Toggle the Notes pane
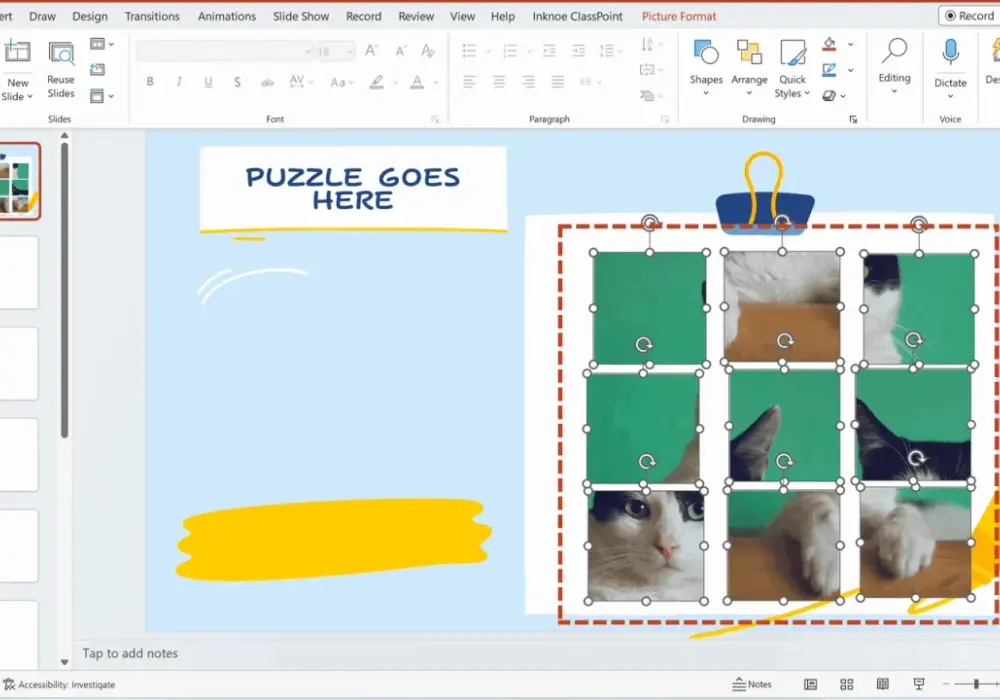This screenshot has width=1000, height=700. (x=752, y=684)
